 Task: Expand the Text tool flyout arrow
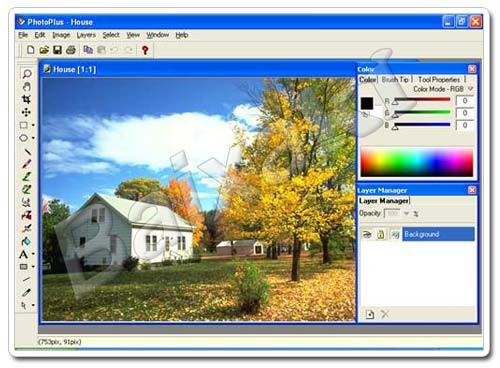[x=33, y=254]
